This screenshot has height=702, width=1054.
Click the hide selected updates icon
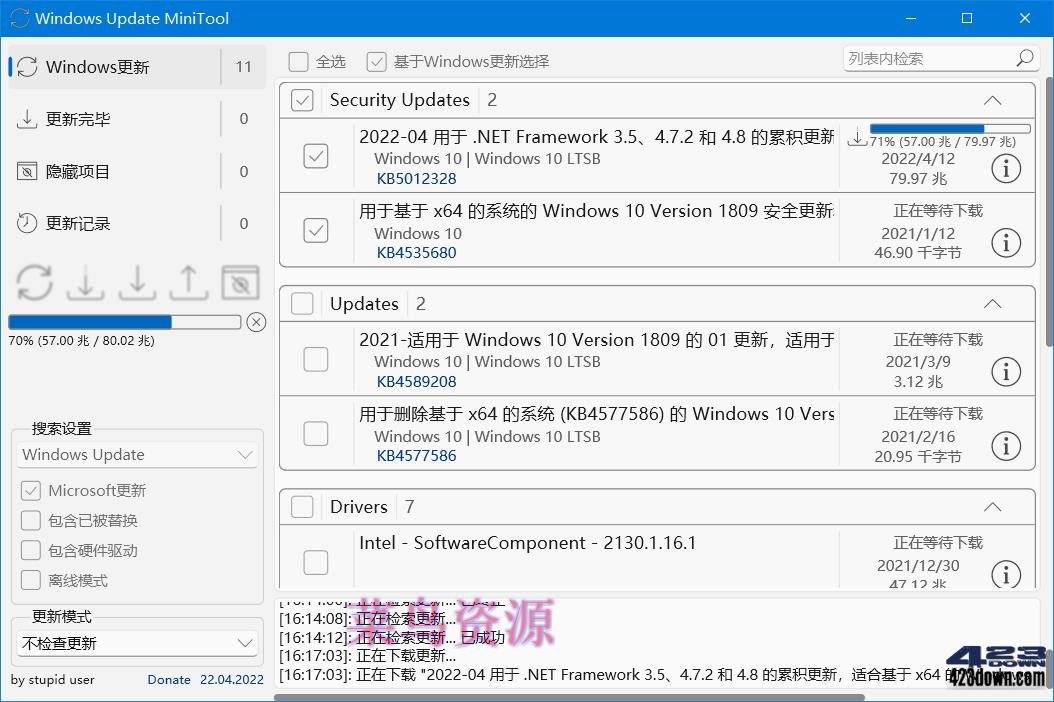point(241,282)
